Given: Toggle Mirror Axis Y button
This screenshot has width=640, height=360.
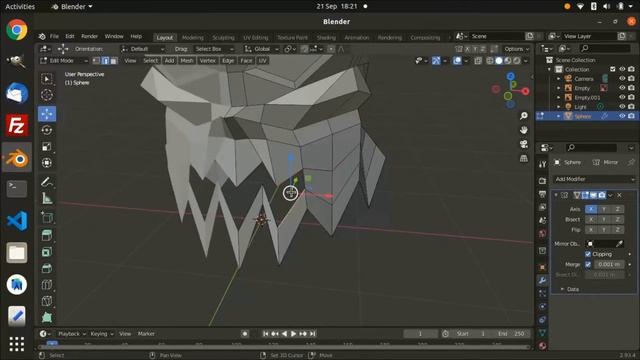Looking at the screenshot, I should click(x=604, y=209).
